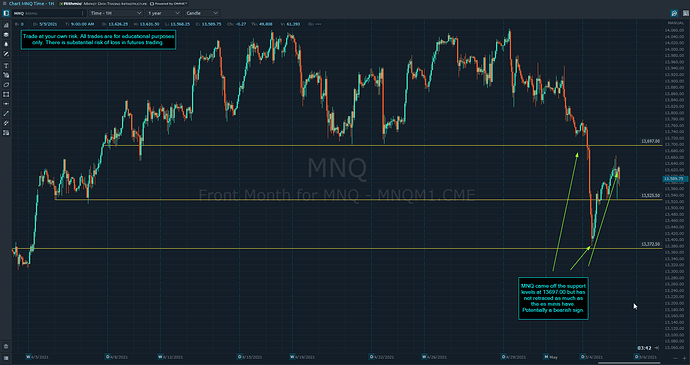The height and width of the screenshot is (365, 690).
Task: Click the current price 13,589.75 tag
Action: point(674,179)
